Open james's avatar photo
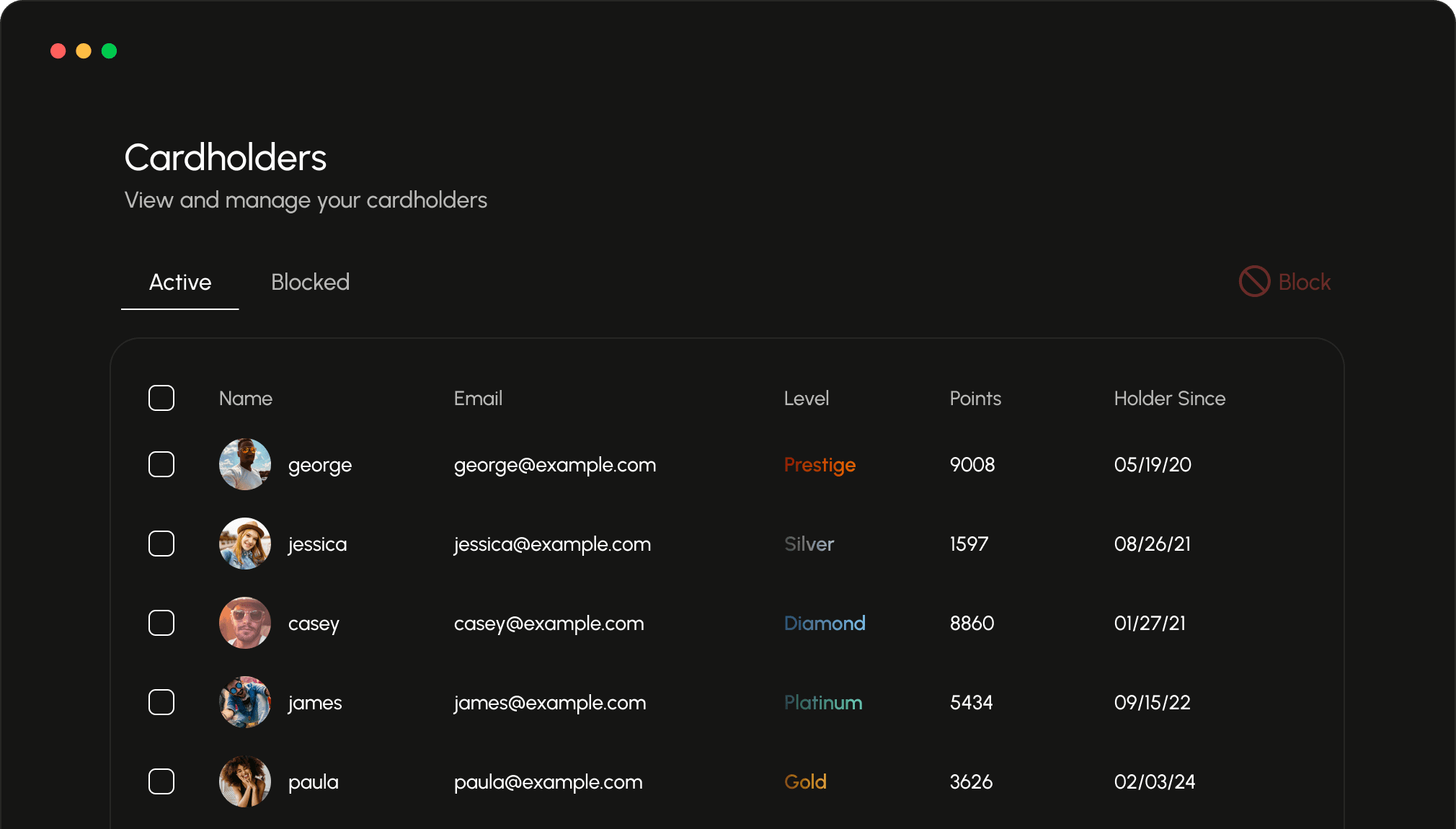 pyautogui.click(x=245, y=702)
